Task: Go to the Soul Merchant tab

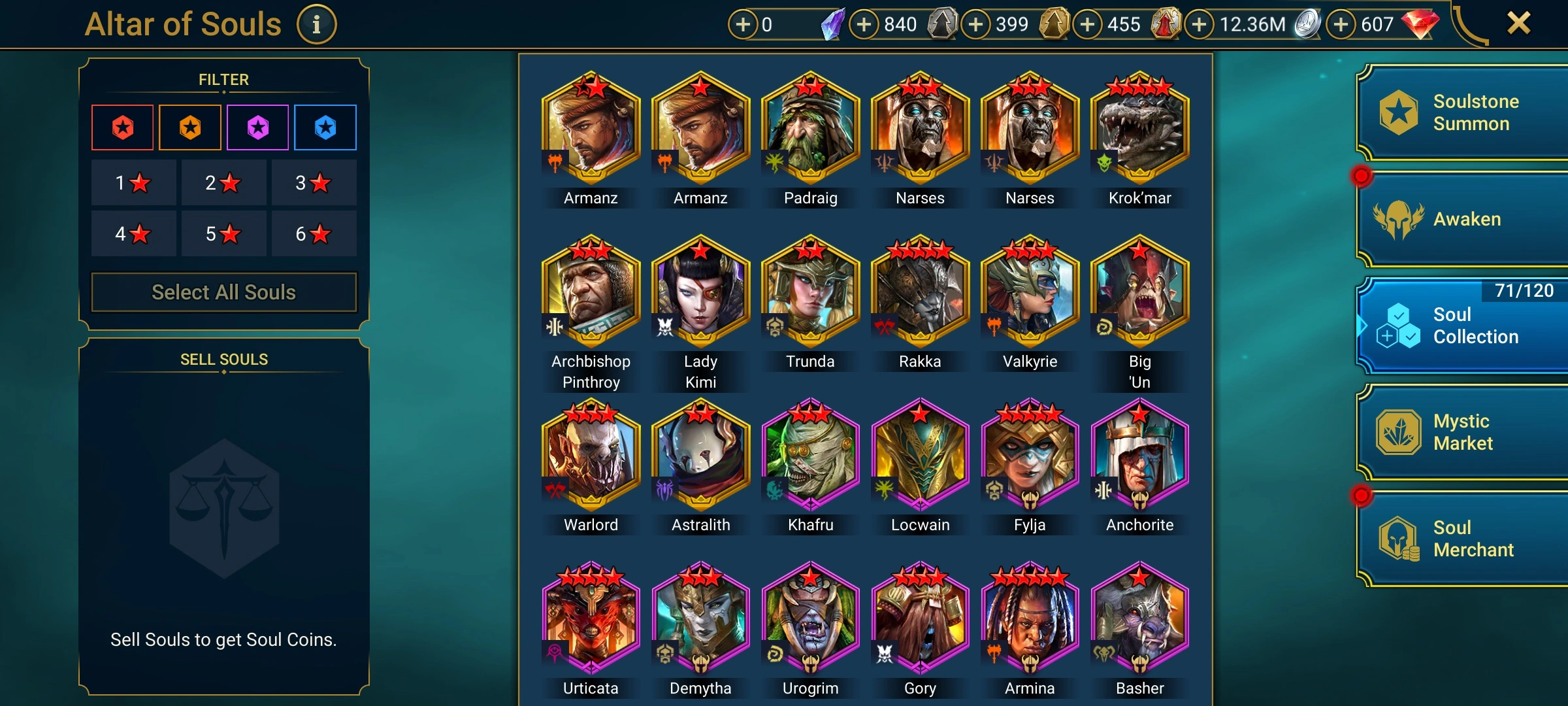Action: point(1463,539)
